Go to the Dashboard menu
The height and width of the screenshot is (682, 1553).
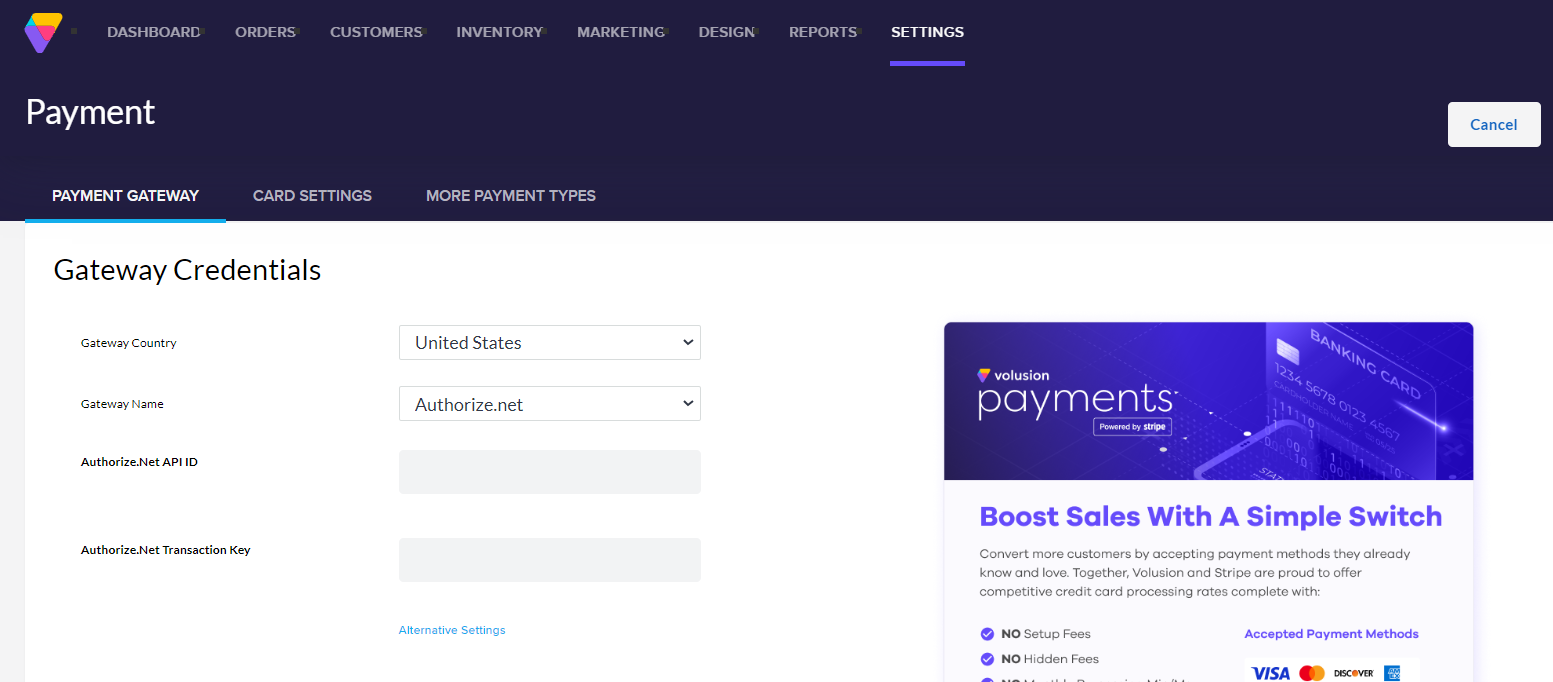[x=153, y=32]
